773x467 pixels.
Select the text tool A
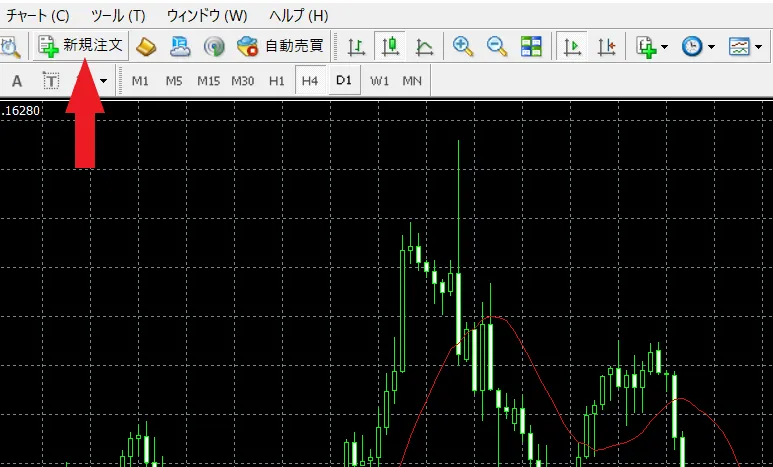17,80
